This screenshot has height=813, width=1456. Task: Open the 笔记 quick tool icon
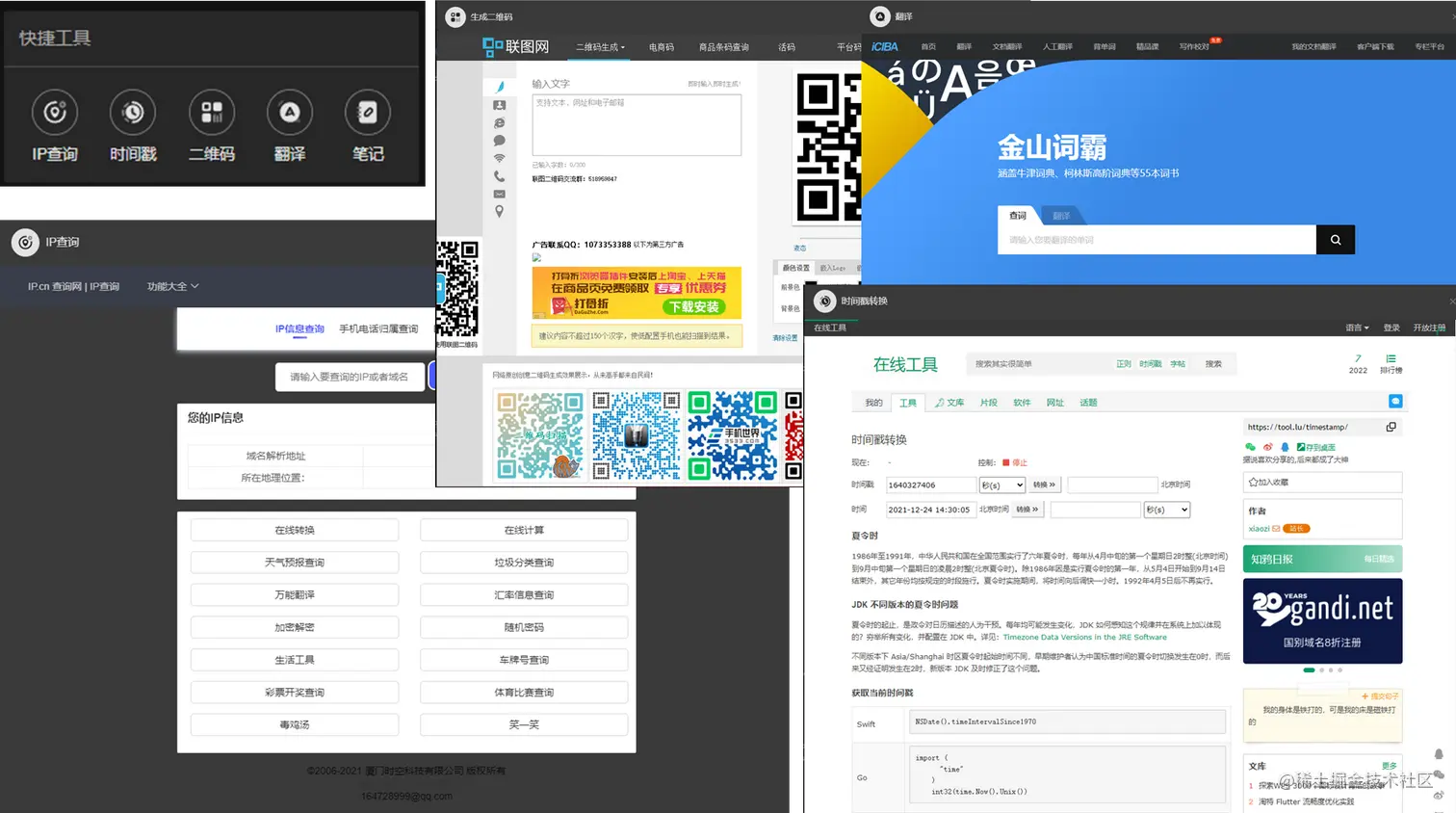[x=368, y=113]
